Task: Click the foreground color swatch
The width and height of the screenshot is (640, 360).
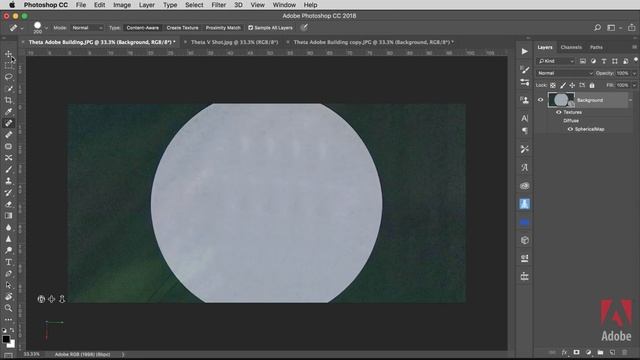Action: click(x=6, y=339)
